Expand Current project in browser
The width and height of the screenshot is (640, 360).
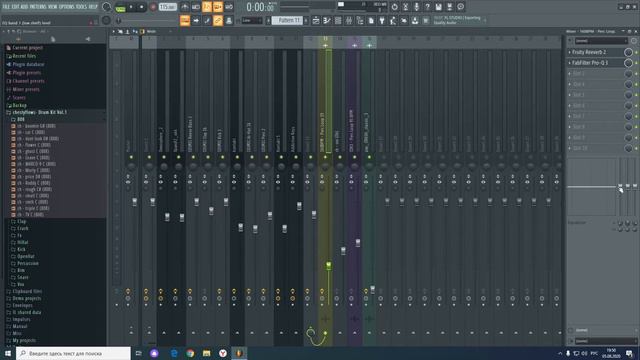(27, 48)
